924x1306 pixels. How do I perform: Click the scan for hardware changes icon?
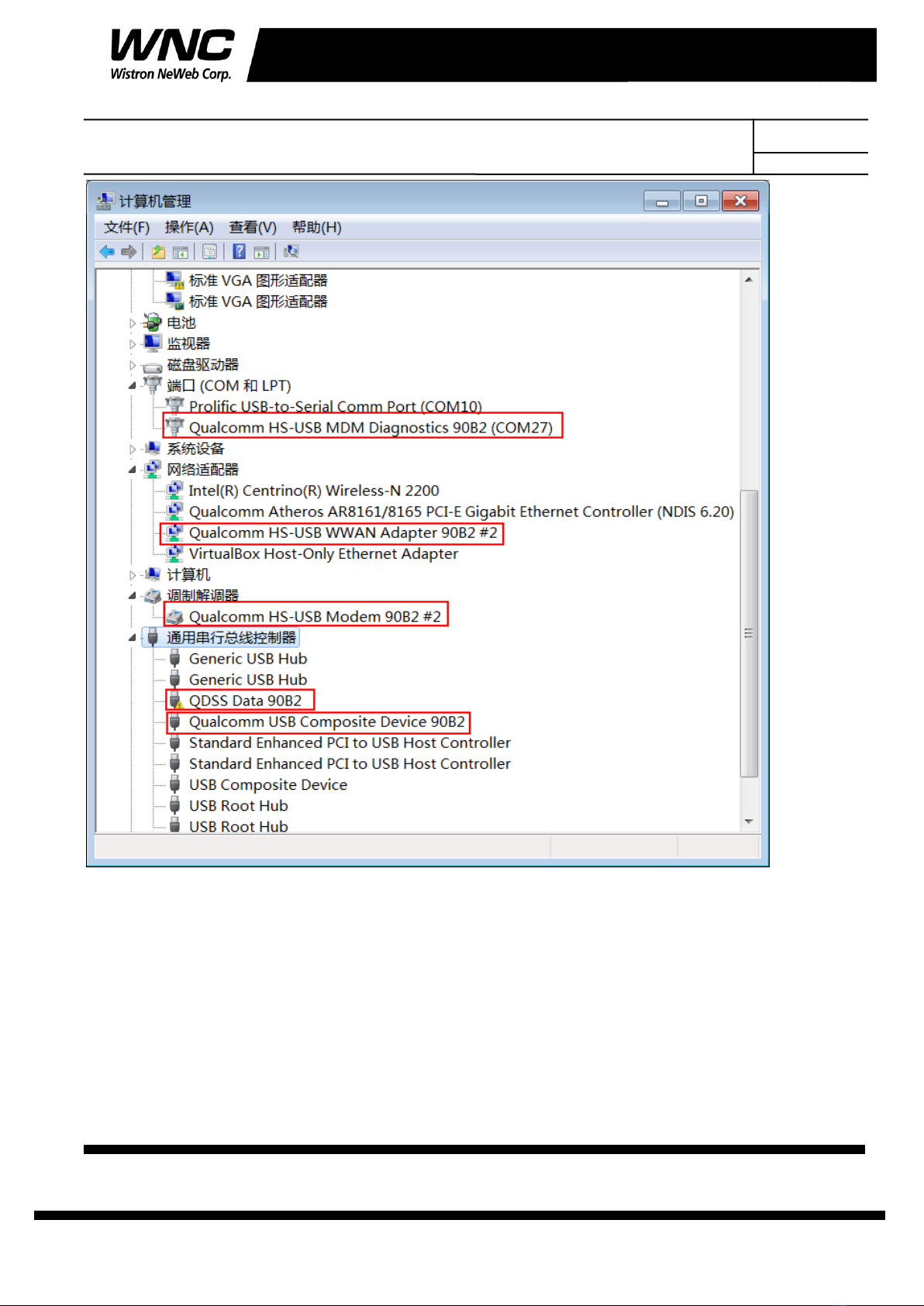[291, 252]
